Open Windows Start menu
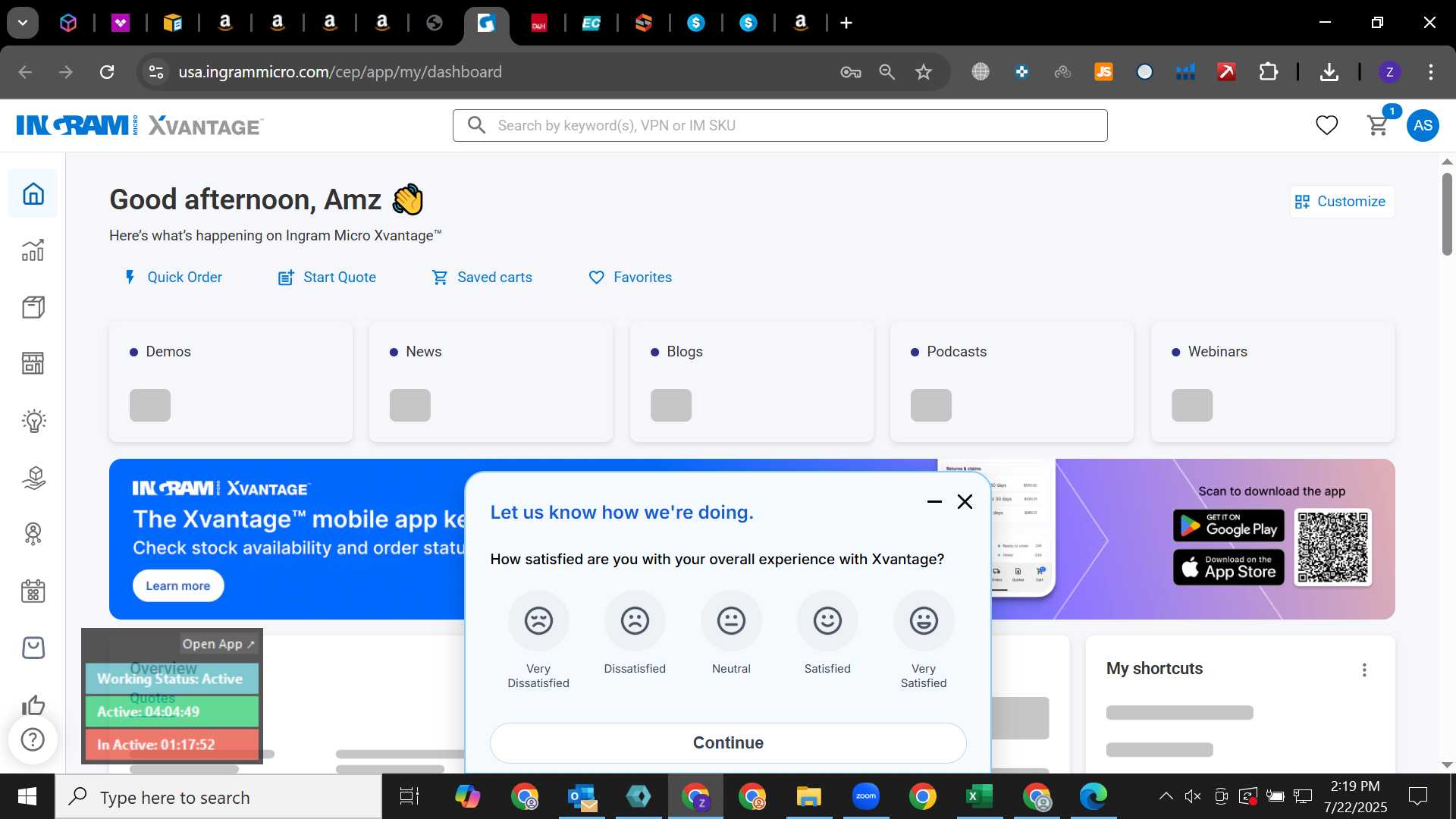The height and width of the screenshot is (819, 1456). click(27, 797)
